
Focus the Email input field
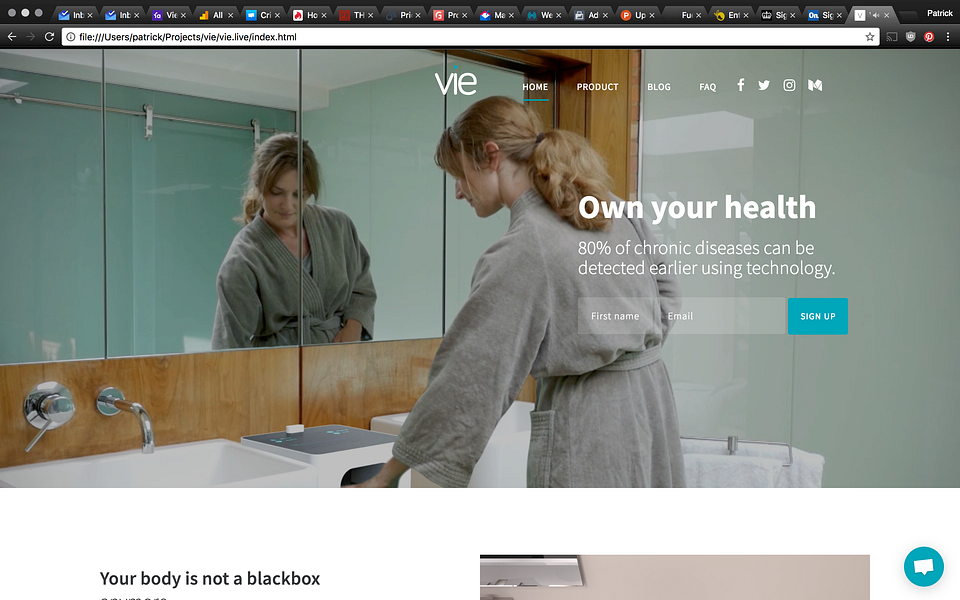pos(722,316)
